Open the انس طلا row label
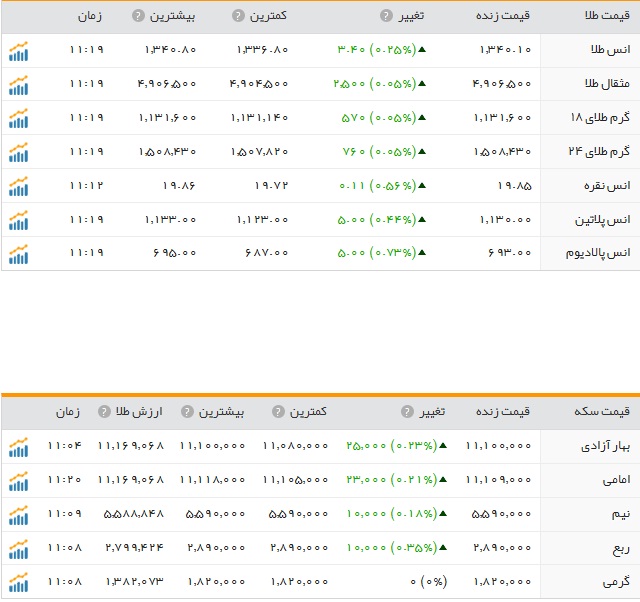 [x=610, y=50]
